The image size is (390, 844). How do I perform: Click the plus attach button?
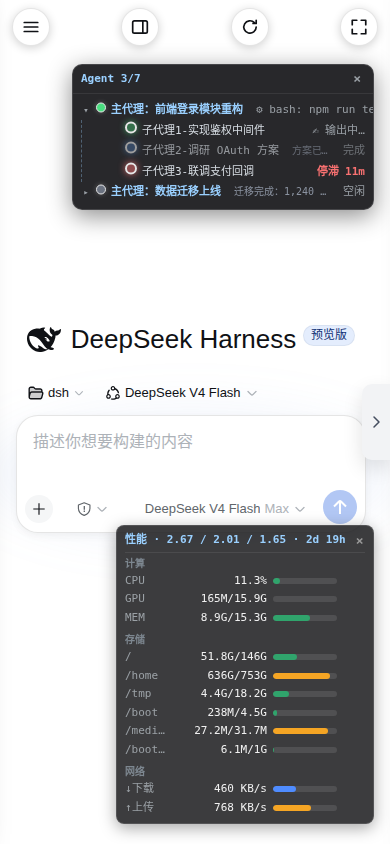[39, 509]
